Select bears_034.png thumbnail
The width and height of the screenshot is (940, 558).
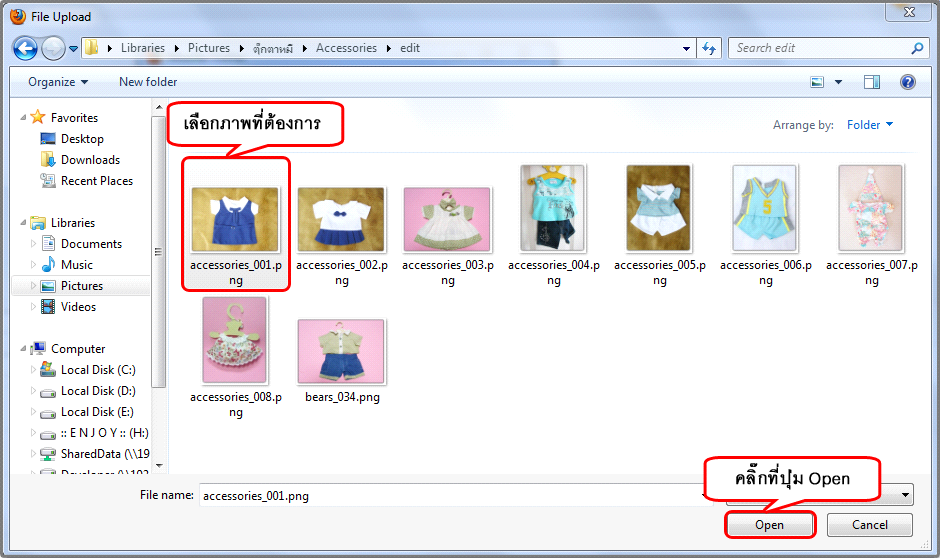tap(341, 351)
